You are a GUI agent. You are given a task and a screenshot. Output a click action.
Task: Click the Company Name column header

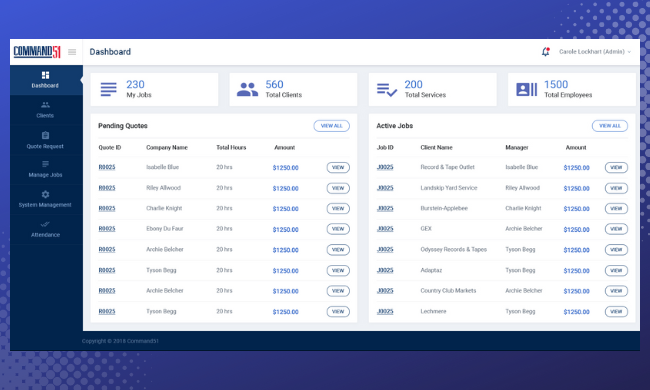pyautogui.click(x=167, y=148)
